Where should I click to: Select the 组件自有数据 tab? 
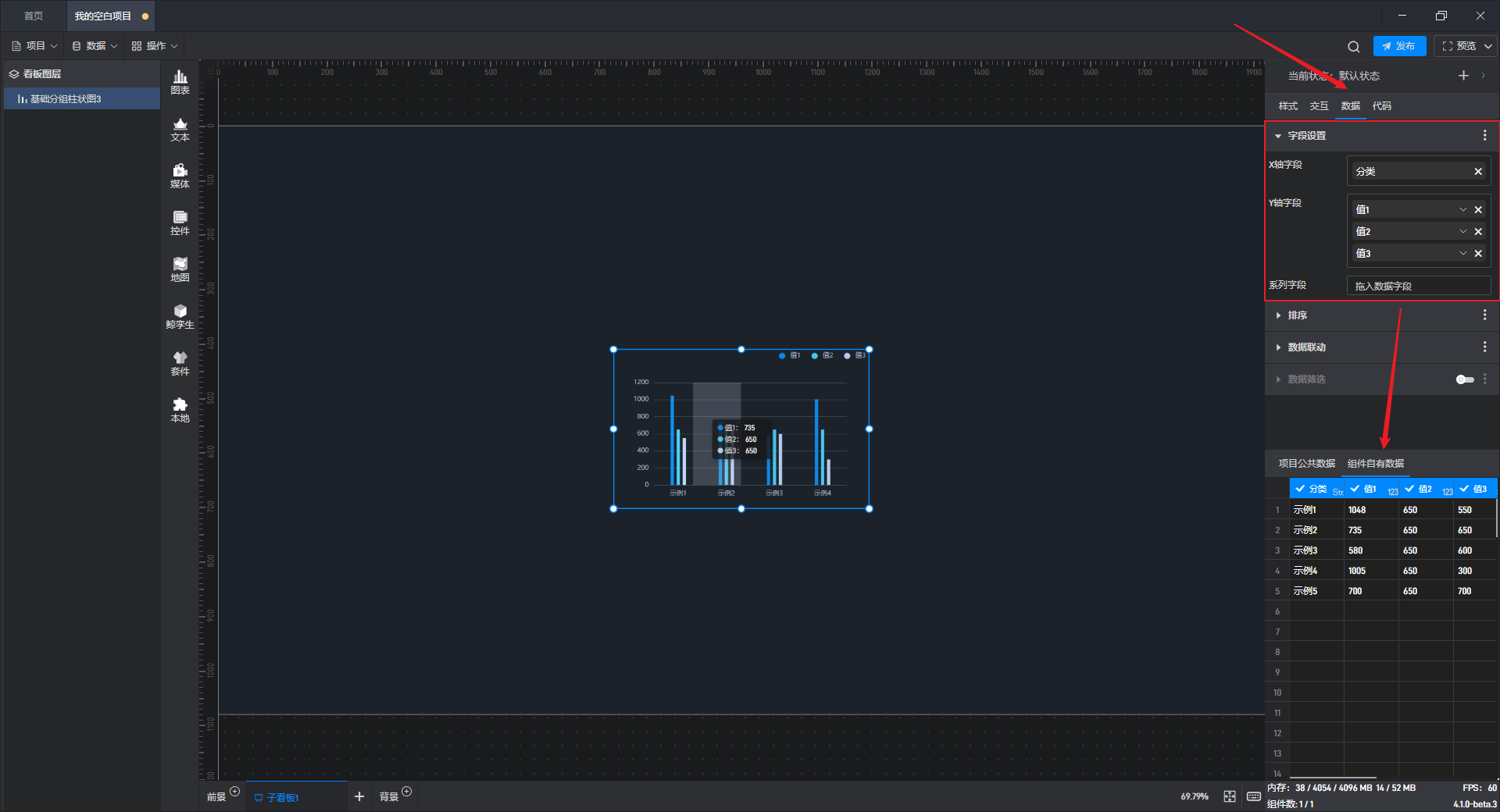1375,464
